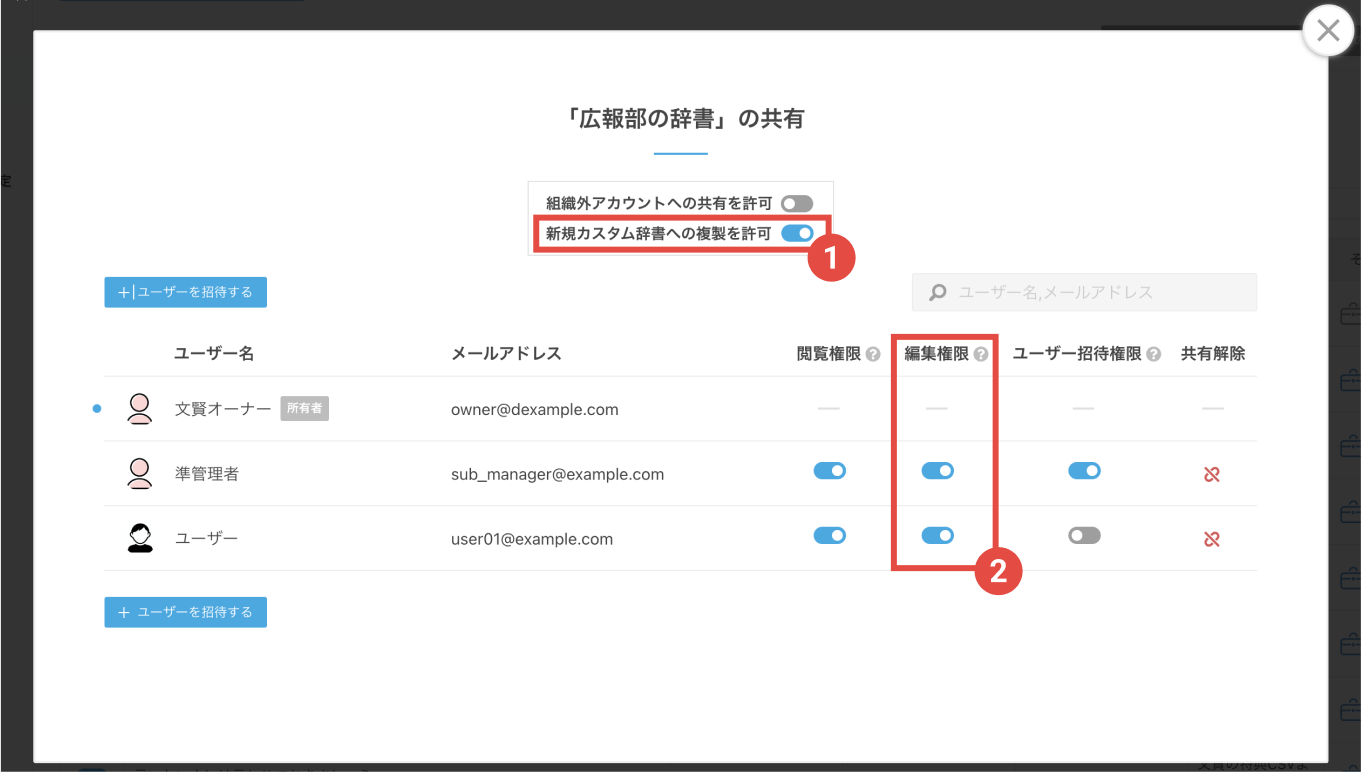Enable ユーザー招待権限 for user01@example.com

[1084, 535]
